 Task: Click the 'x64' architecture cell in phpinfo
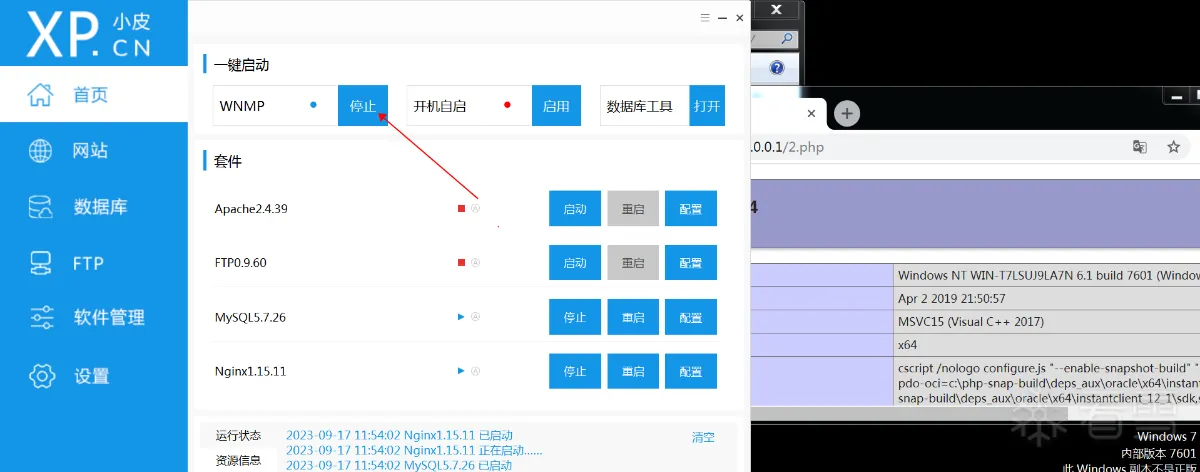tap(1046, 344)
